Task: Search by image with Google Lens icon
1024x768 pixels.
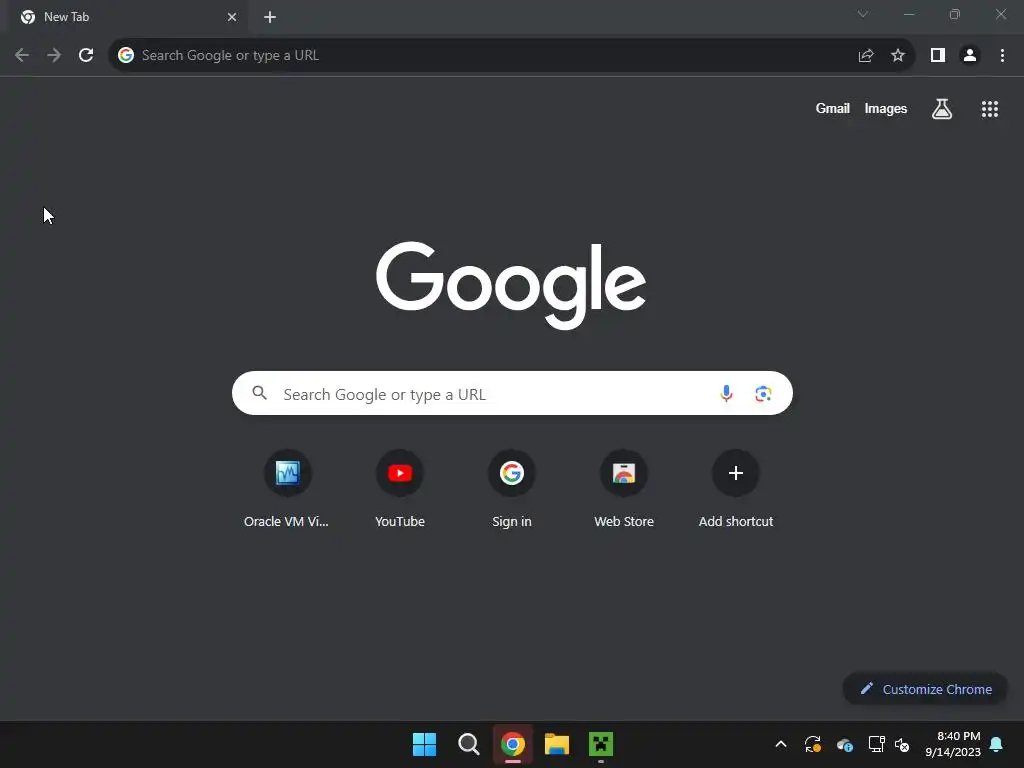Action: click(x=763, y=394)
